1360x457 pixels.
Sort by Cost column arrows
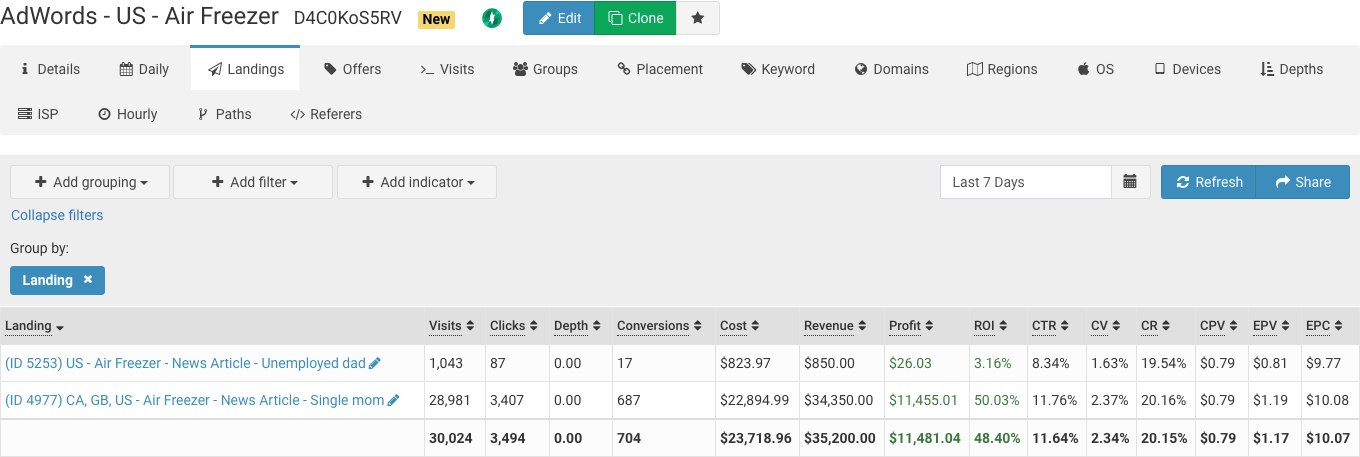coord(755,326)
